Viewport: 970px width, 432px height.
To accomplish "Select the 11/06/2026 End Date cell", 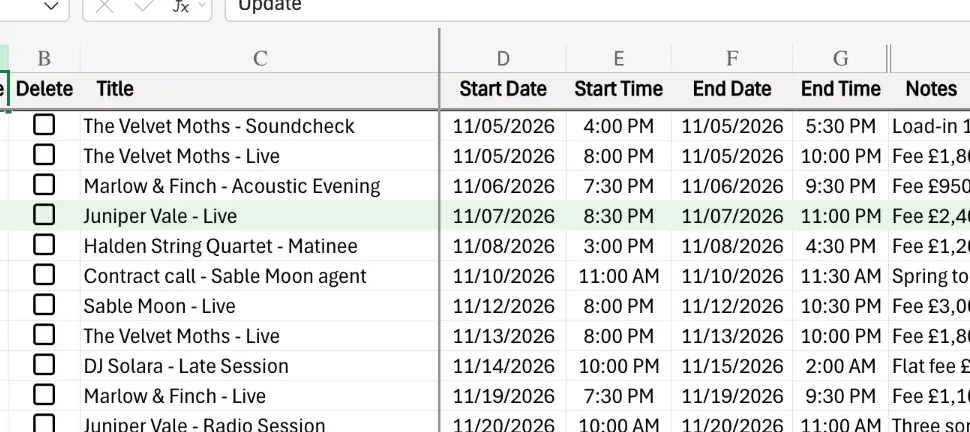I will [x=732, y=186].
